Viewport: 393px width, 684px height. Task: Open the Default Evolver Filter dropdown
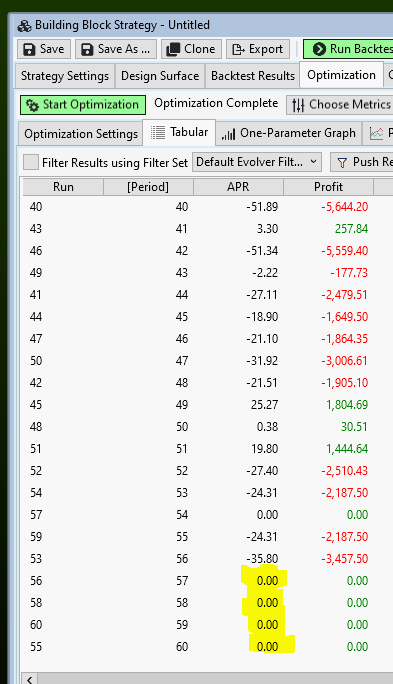pyautogui.click(x=256, y=162)
